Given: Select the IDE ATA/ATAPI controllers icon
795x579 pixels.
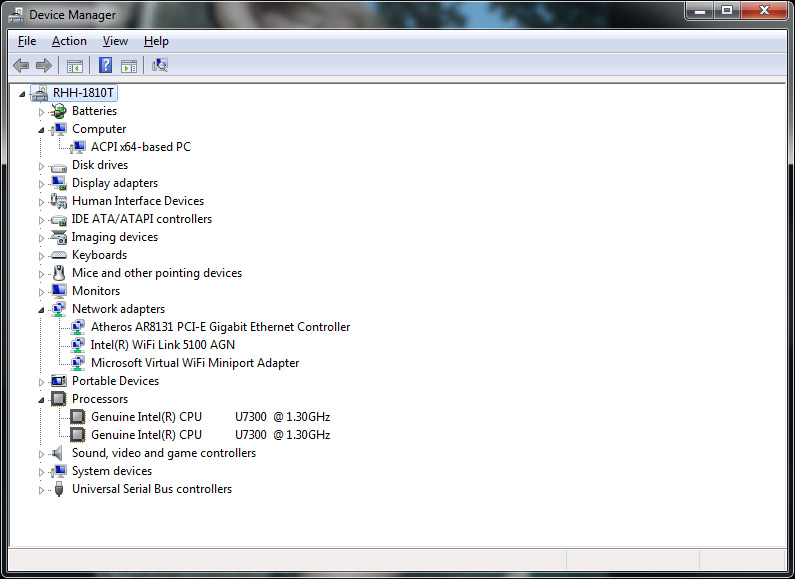Looking at the screenshot, I should (59, 219).
